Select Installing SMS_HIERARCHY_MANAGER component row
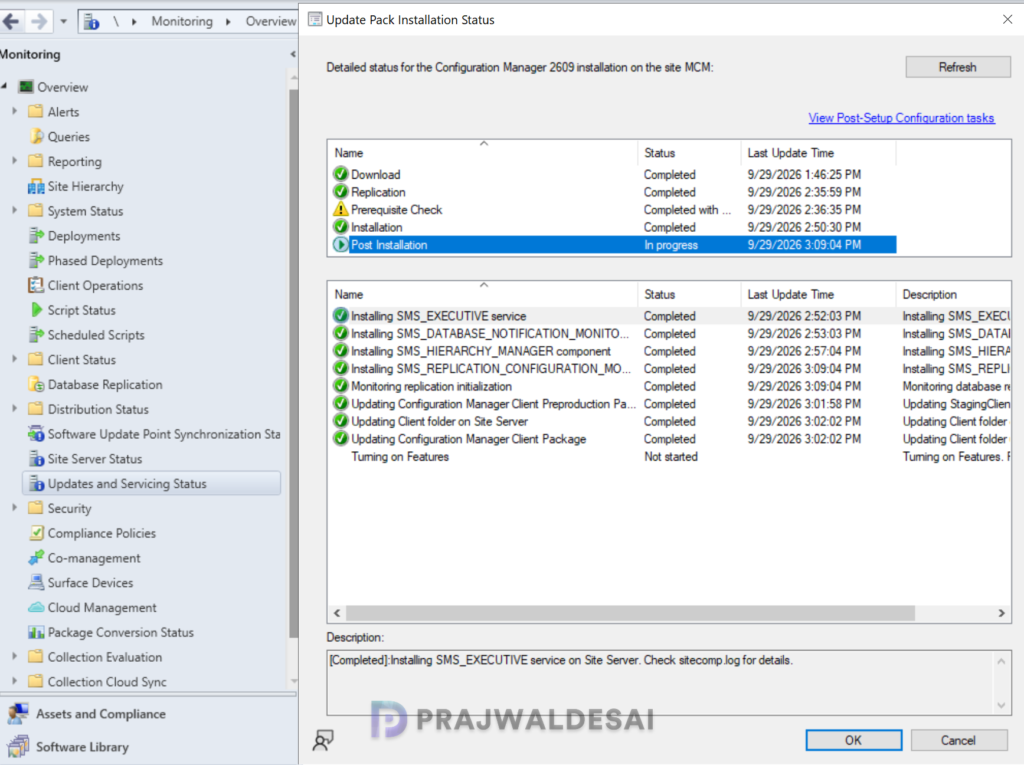This screenshot has width=1024, height=765. tap(670, 351)
